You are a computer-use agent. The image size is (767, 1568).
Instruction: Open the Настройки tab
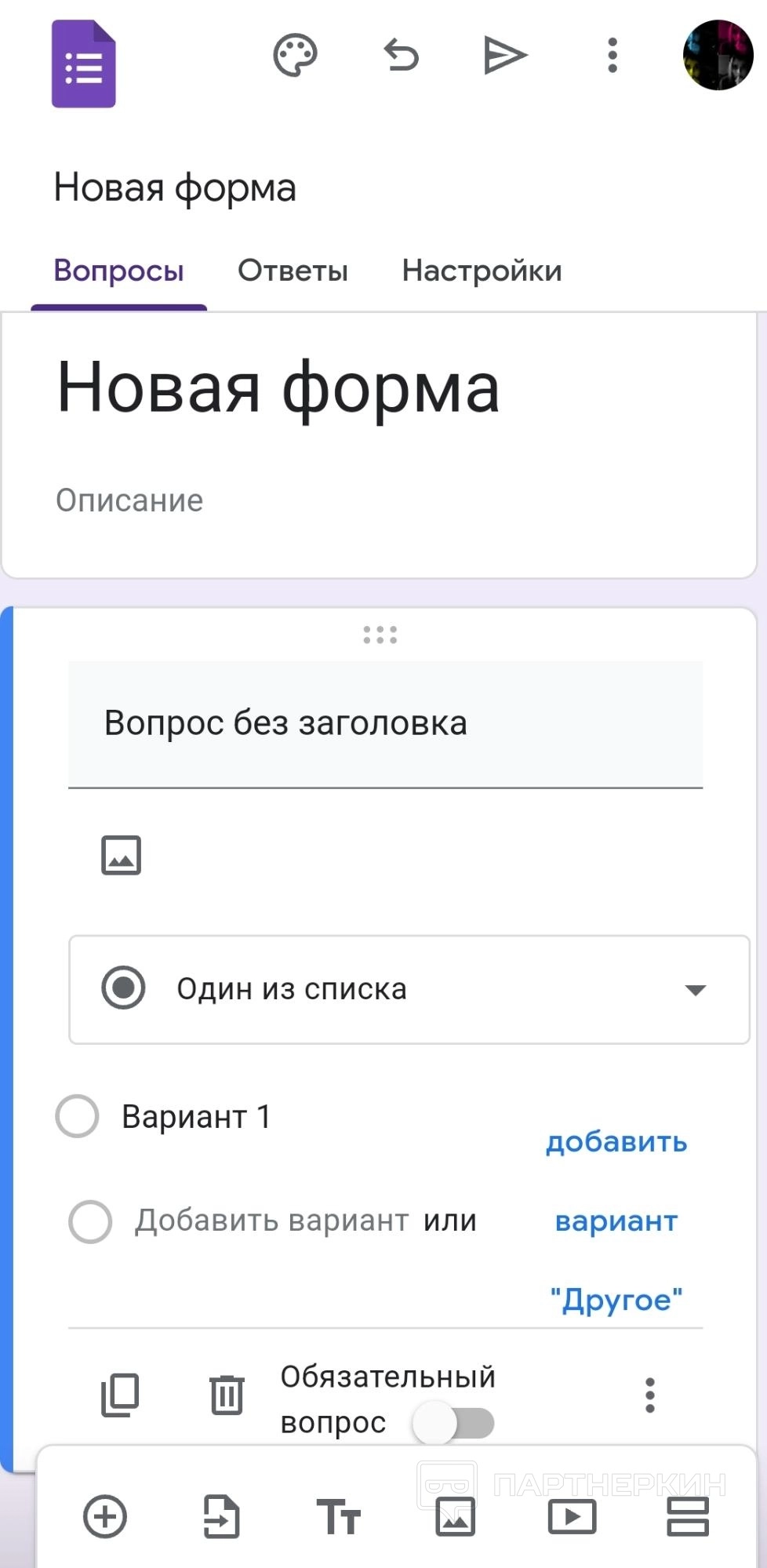482,271
